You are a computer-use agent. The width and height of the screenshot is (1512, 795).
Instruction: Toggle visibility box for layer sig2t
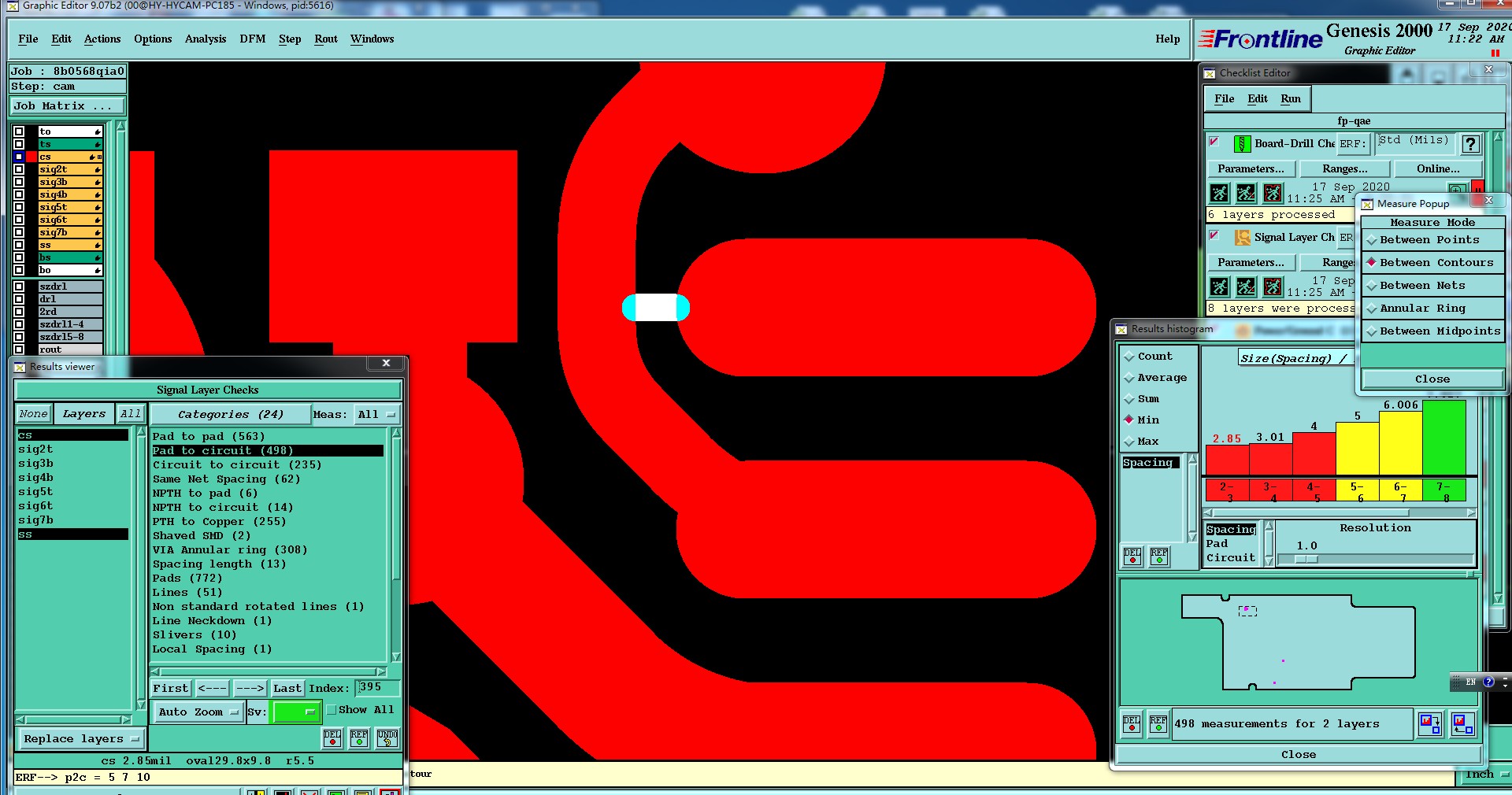[x=19, y=169]
